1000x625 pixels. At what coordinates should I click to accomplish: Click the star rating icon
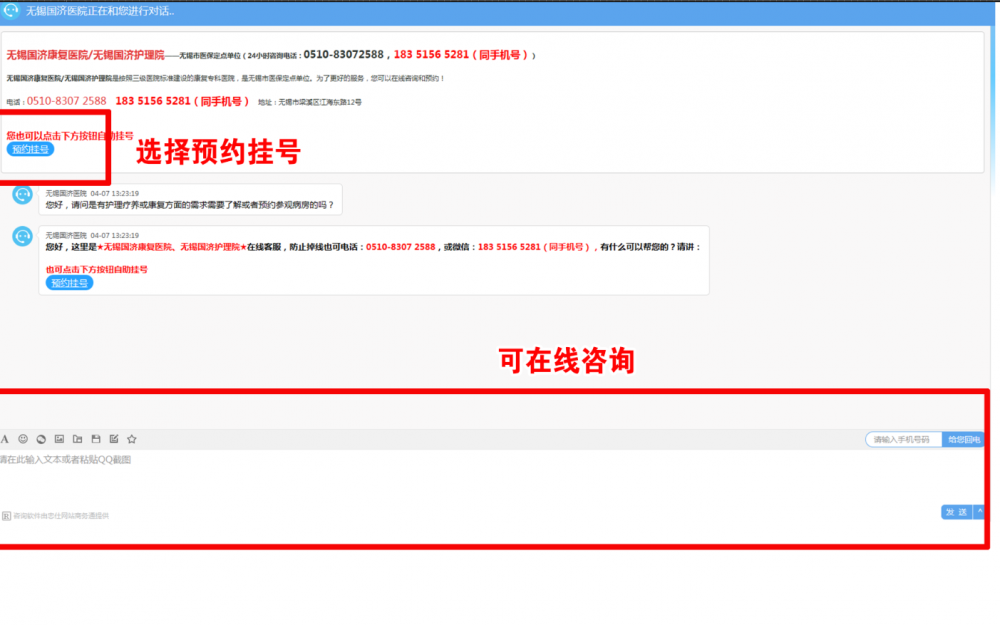pos(132,439)
